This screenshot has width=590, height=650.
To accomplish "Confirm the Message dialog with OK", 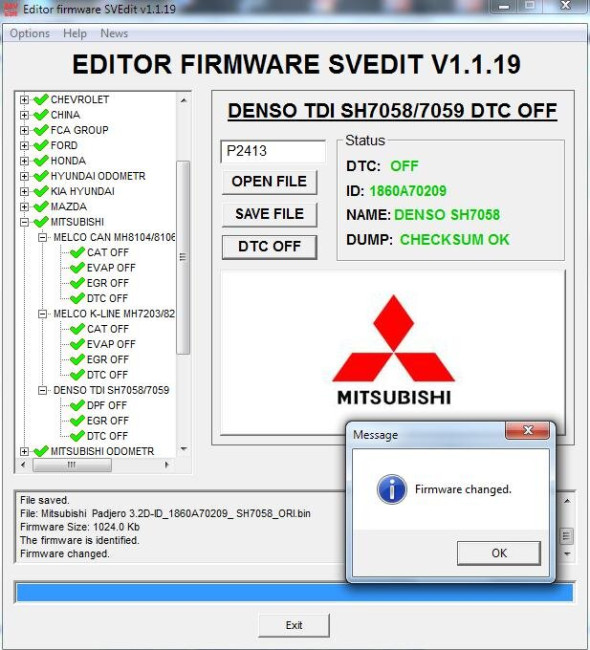I will tap(499, 553).
